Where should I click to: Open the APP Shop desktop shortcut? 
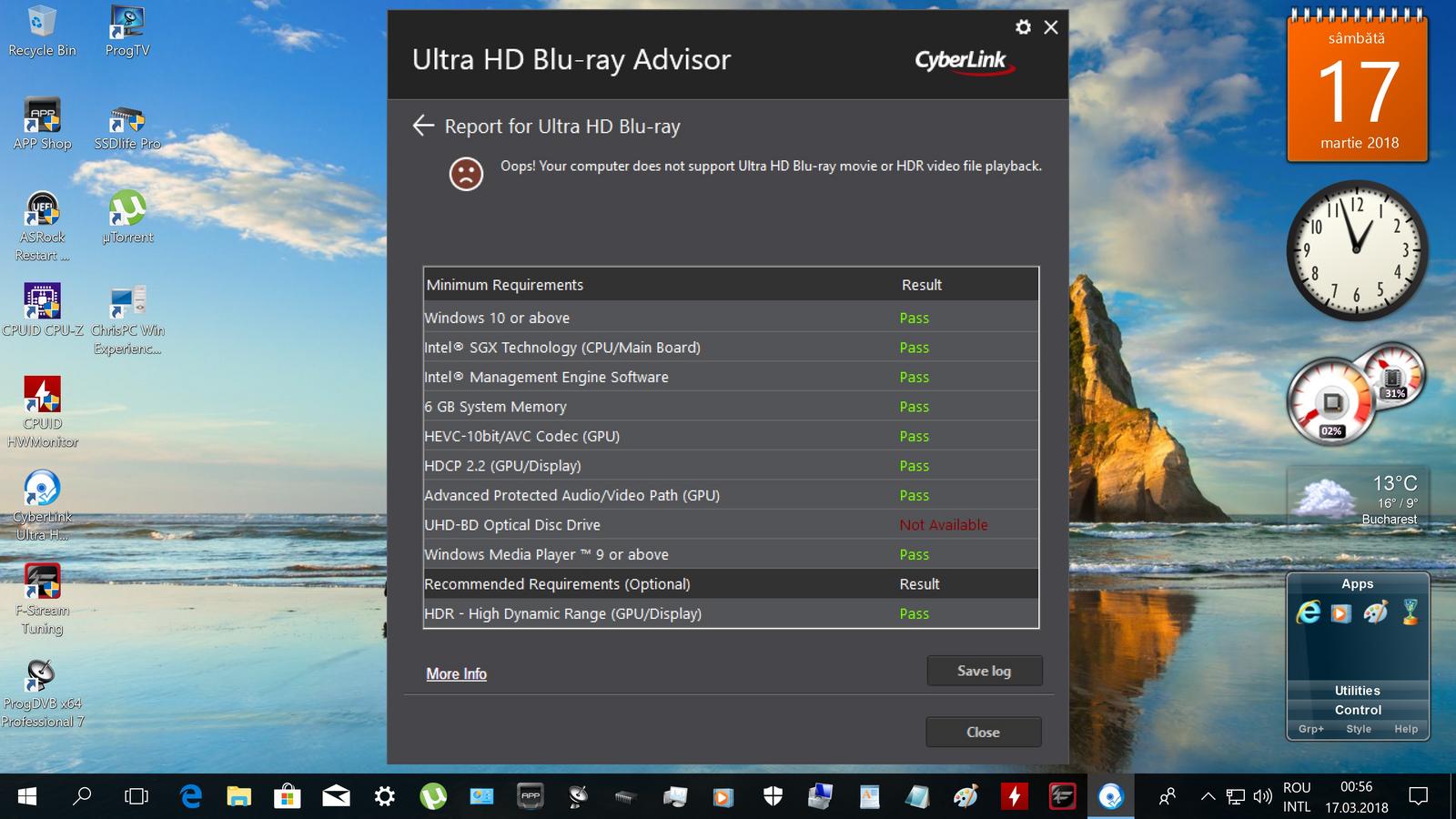click(42, 125)
